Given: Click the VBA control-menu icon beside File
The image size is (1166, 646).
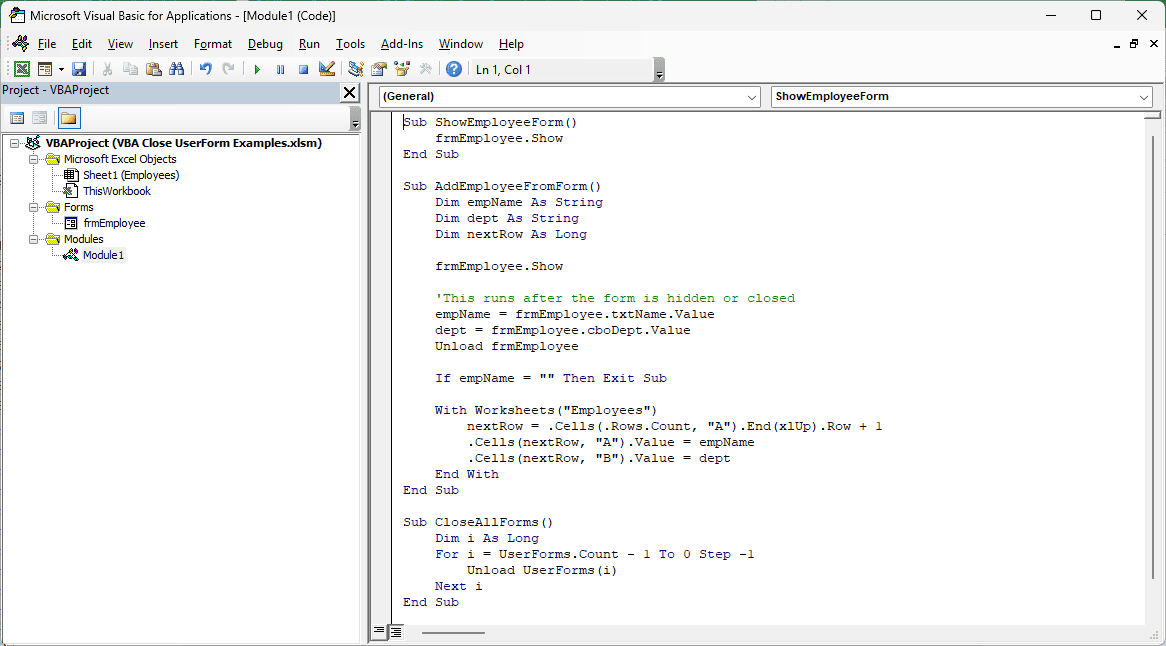Looking at the screenshot, I should [x=20, y=43].
